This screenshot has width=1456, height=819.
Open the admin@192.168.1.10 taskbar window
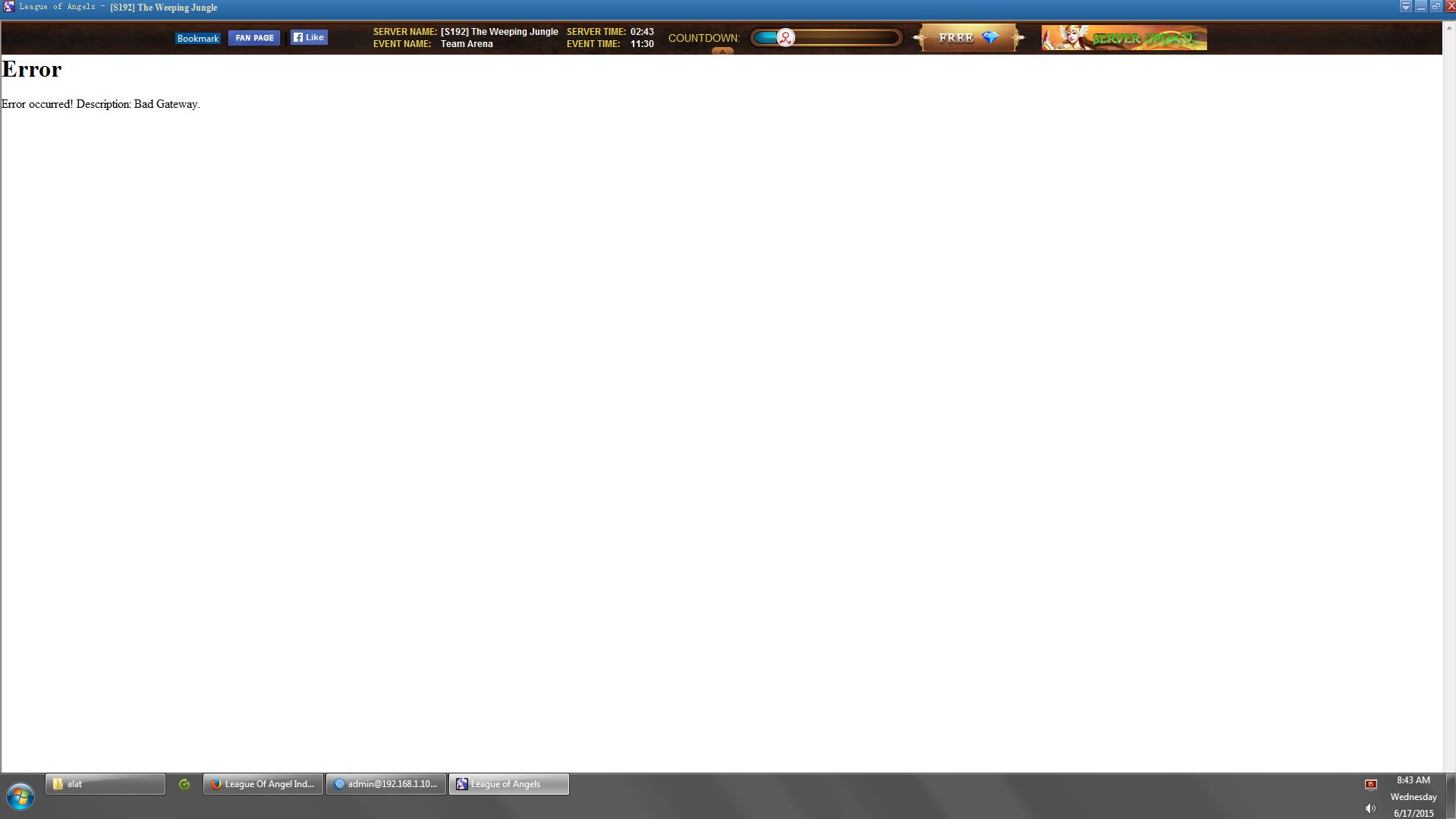coord(386,784)
